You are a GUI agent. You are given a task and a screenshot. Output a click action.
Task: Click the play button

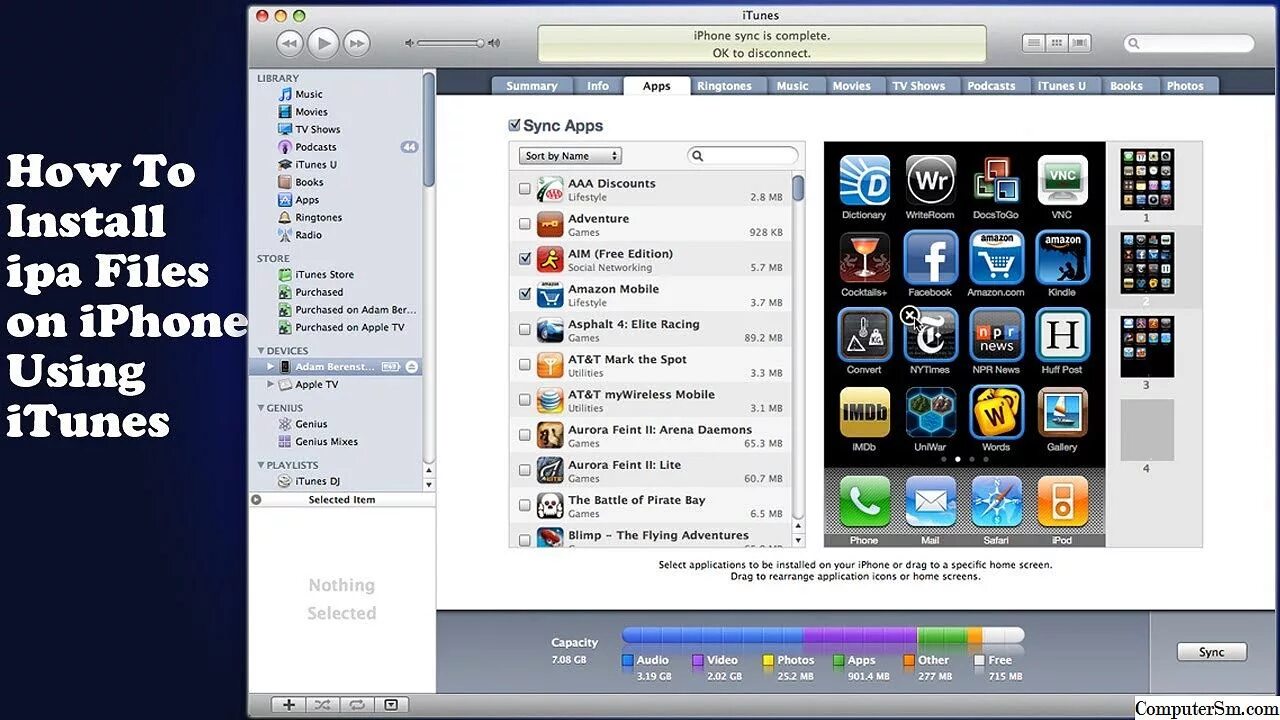(323, 43)
